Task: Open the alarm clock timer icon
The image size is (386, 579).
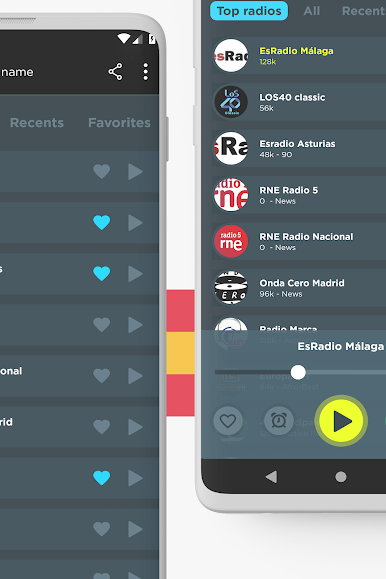Action: [279, 420]
